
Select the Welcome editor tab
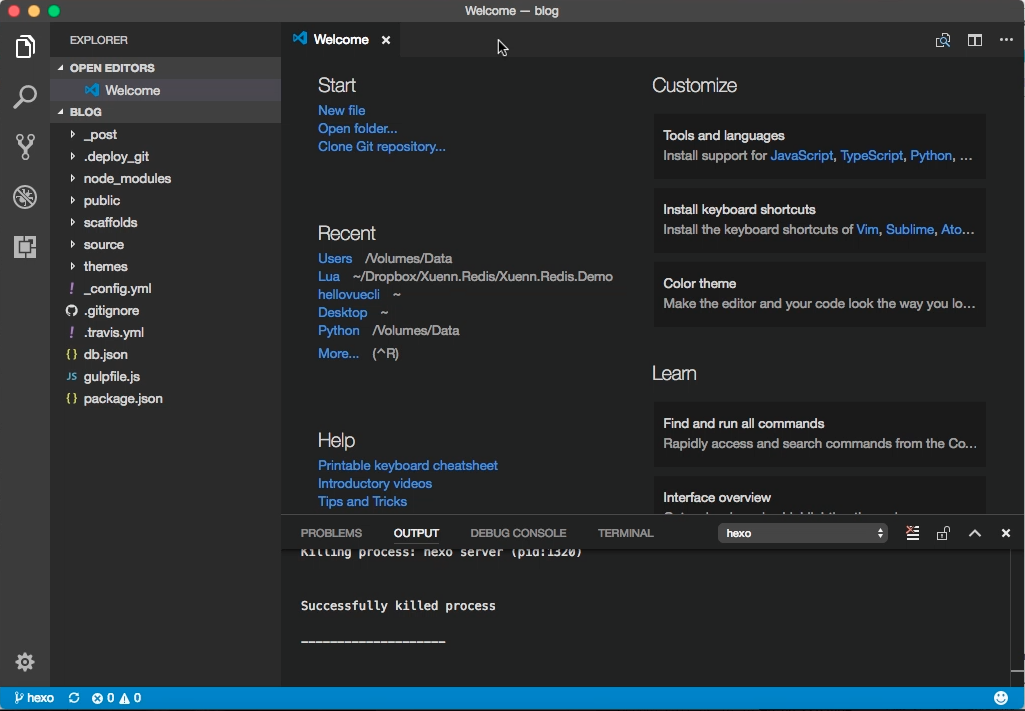[x=341, y=40]
